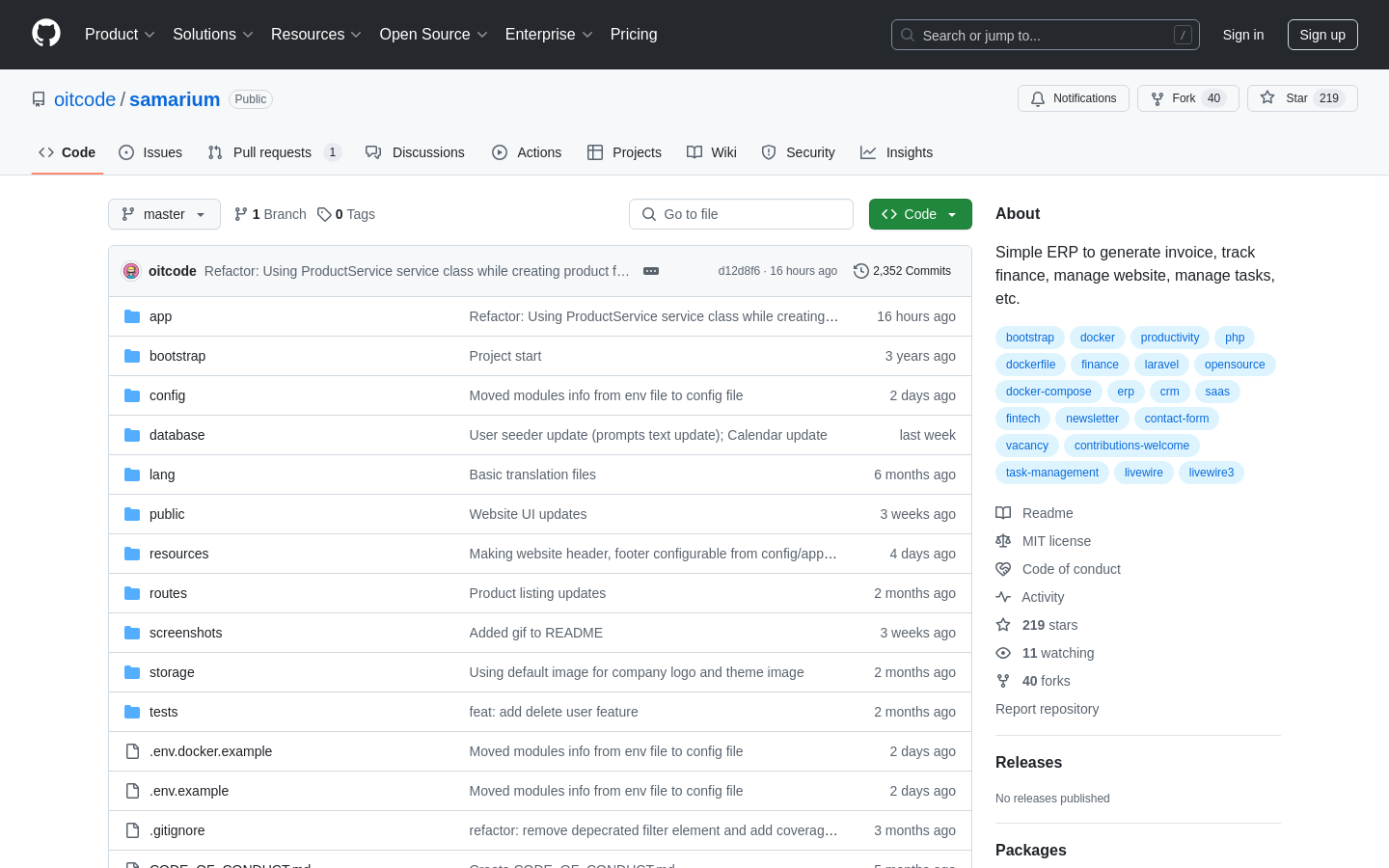Switch to the Pull requests tab
This screenshot has height=868, width=1389.
click(274, 152)
